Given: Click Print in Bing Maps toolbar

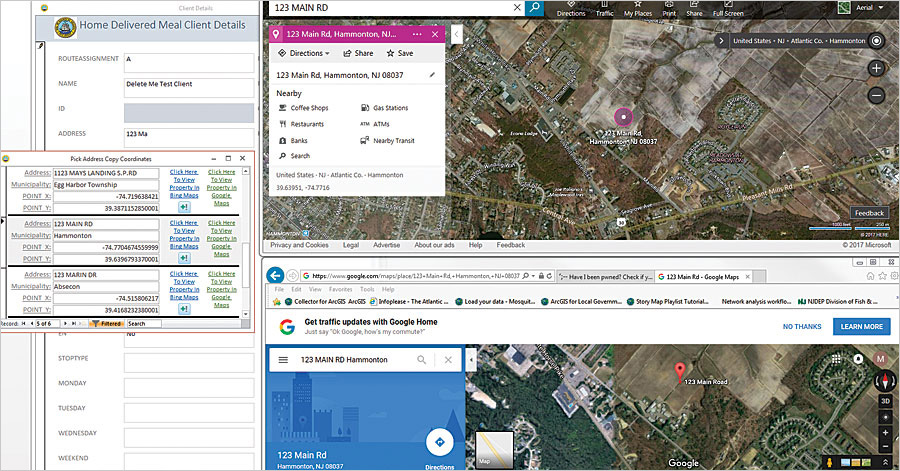Looking at the screenshot, I should 669,9.
